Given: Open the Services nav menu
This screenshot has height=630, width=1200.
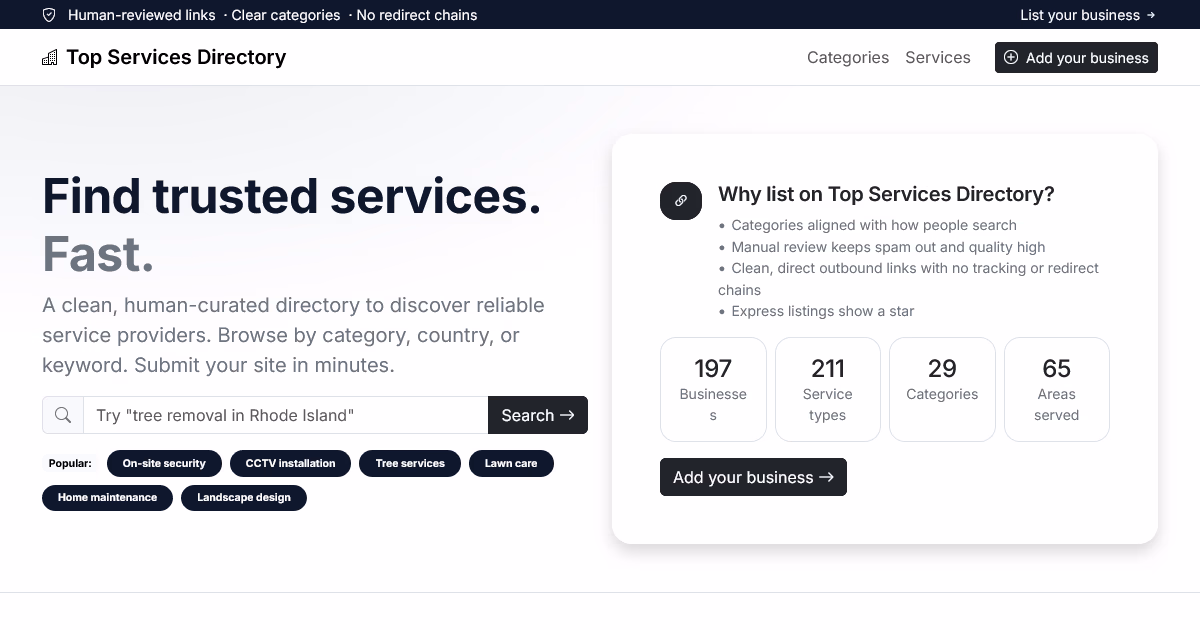Looking at the screenshot, I should (937, 58).
